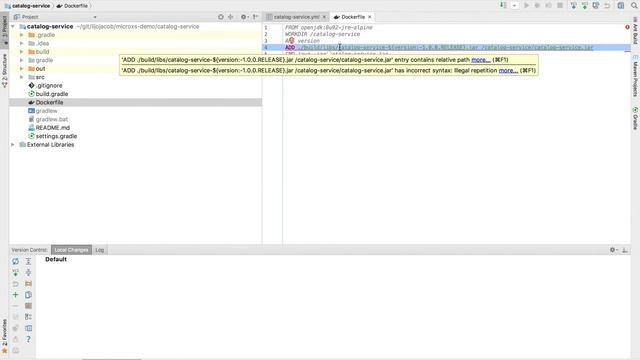The width and height of the screenshot is (640, 360).
Task: Click the VCS commit icon in Local Changes
Action: pos(16,272)
